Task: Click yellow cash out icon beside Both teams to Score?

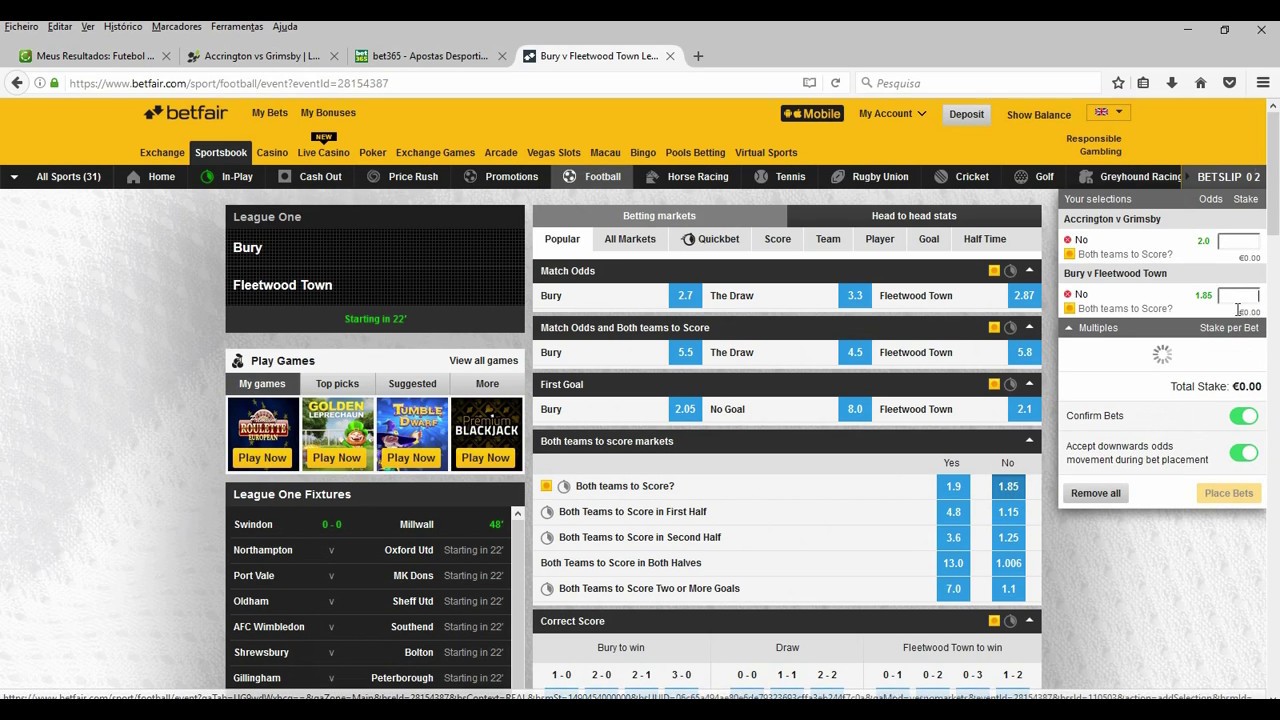Action: click(546, 486)
